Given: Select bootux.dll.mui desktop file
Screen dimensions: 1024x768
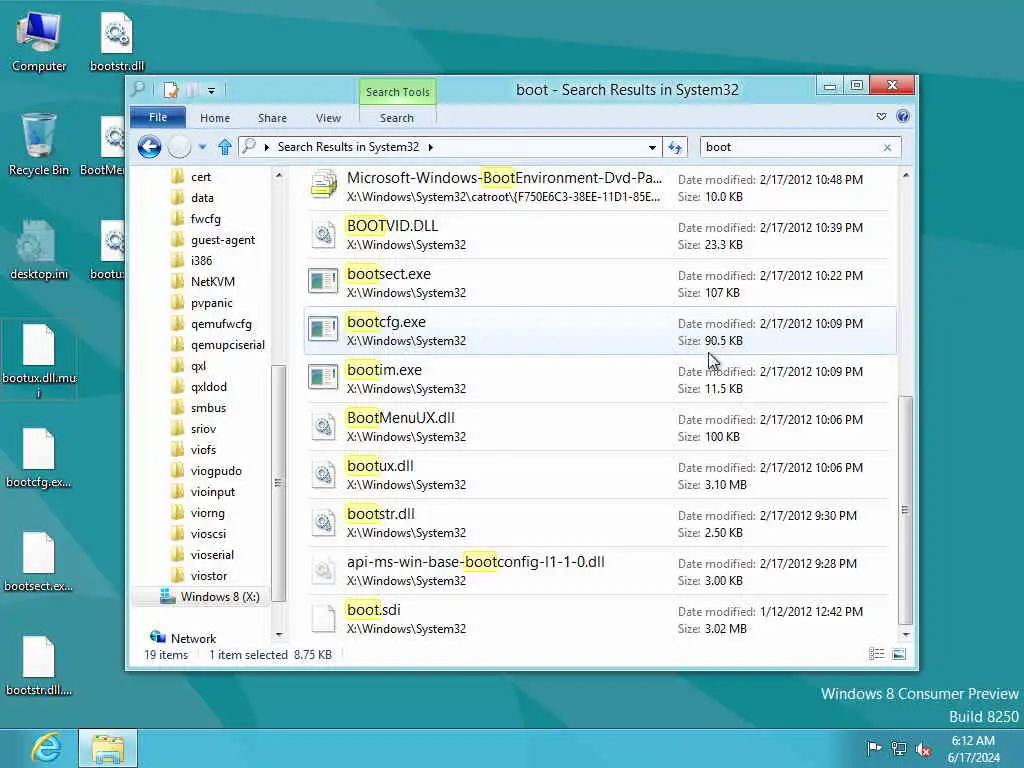Looking at the screenshot, I should (39, 360).
